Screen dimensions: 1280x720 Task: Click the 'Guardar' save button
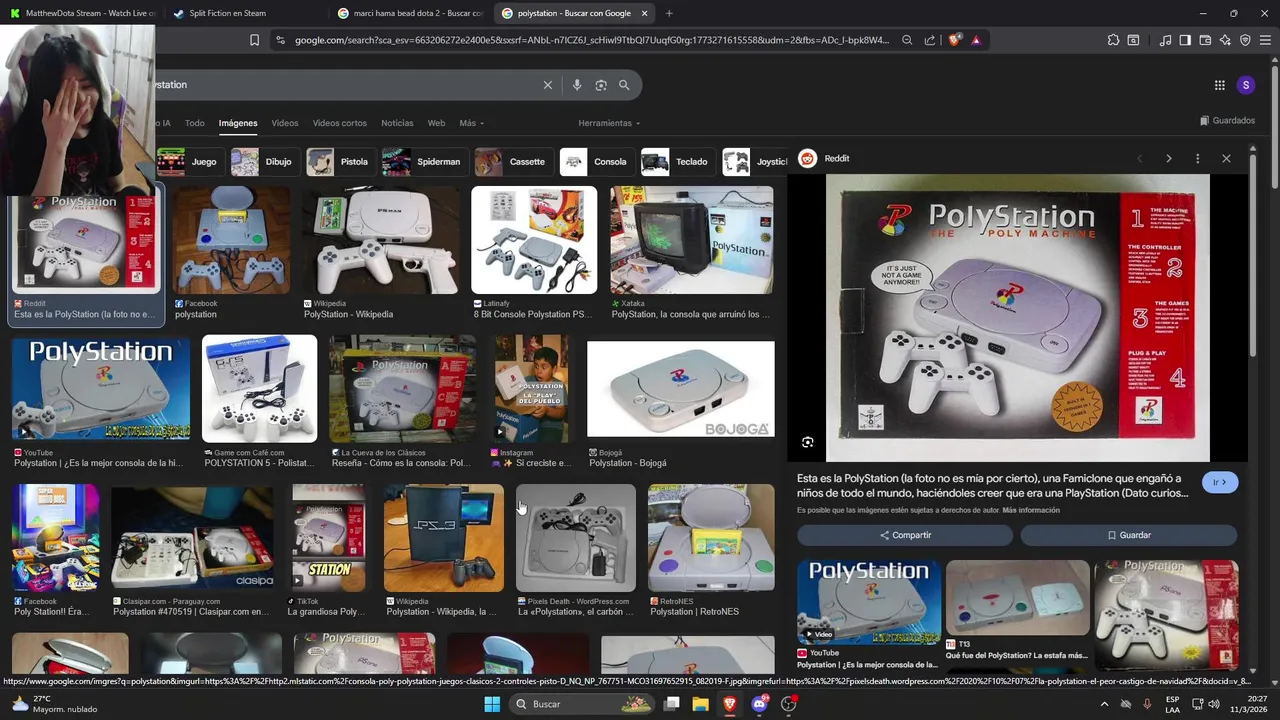click(1129, 535)
